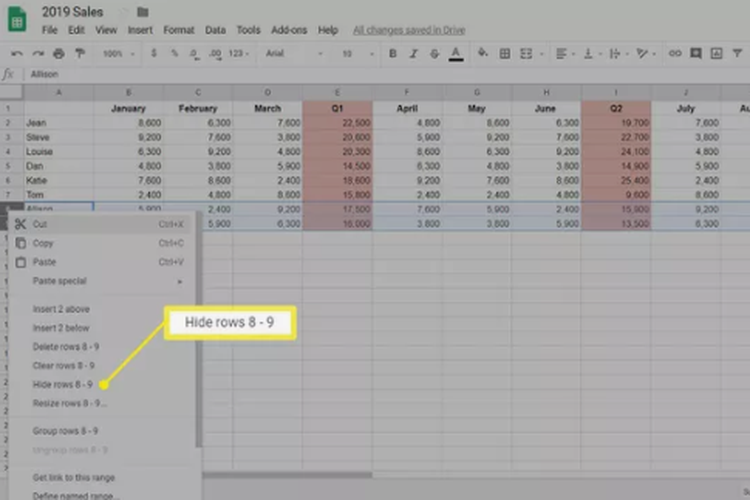This screenshot has height=500, width=750.
Task: Open text rotation options
Action: (x=645, y=54)
